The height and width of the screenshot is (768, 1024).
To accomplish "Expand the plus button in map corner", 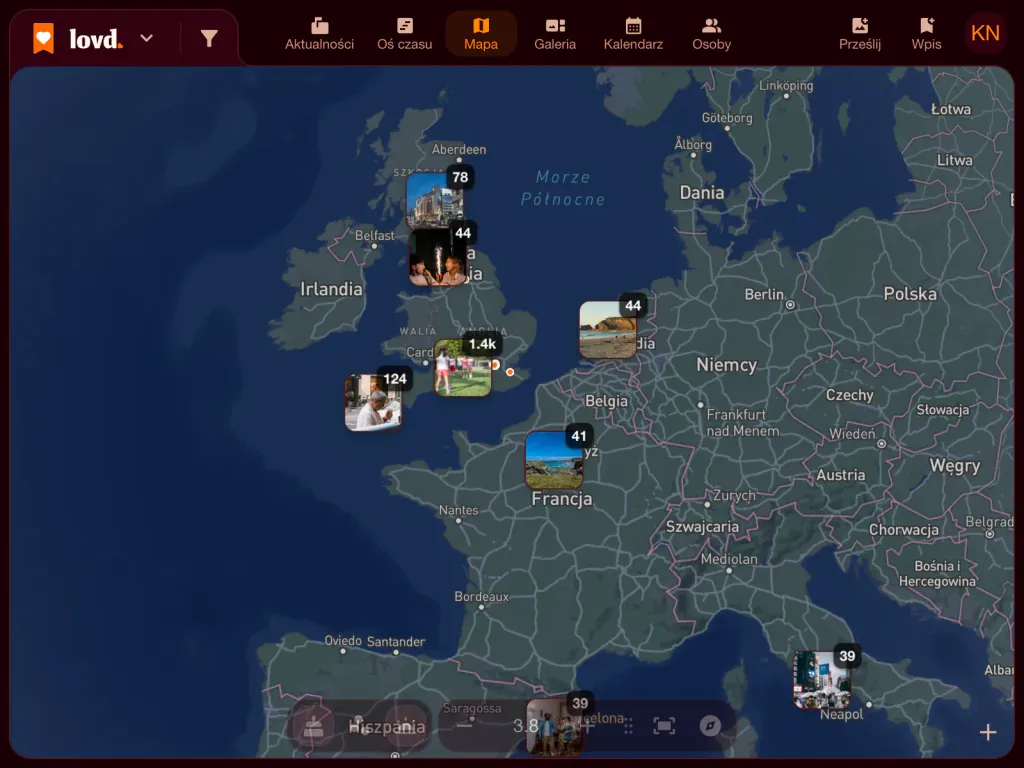I will coord(987,732).
